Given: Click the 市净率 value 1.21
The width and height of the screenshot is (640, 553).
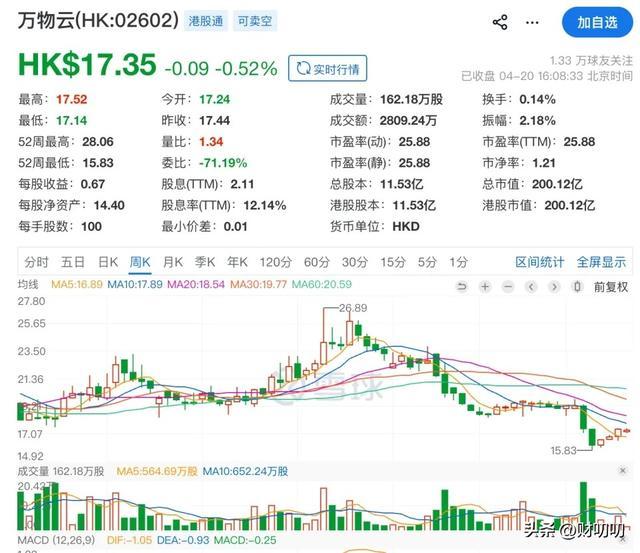Looking at the screenshot, I should click(x=544, y=163).
